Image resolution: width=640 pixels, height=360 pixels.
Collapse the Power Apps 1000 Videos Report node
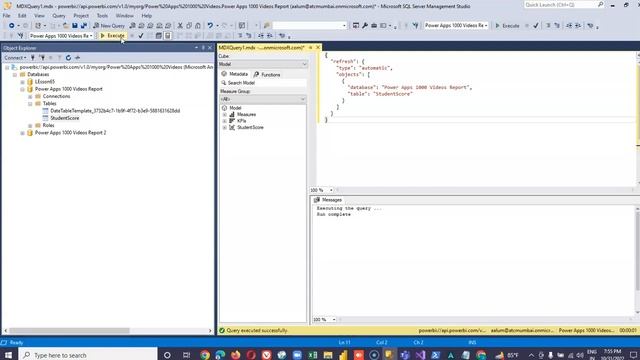[22, 89]
